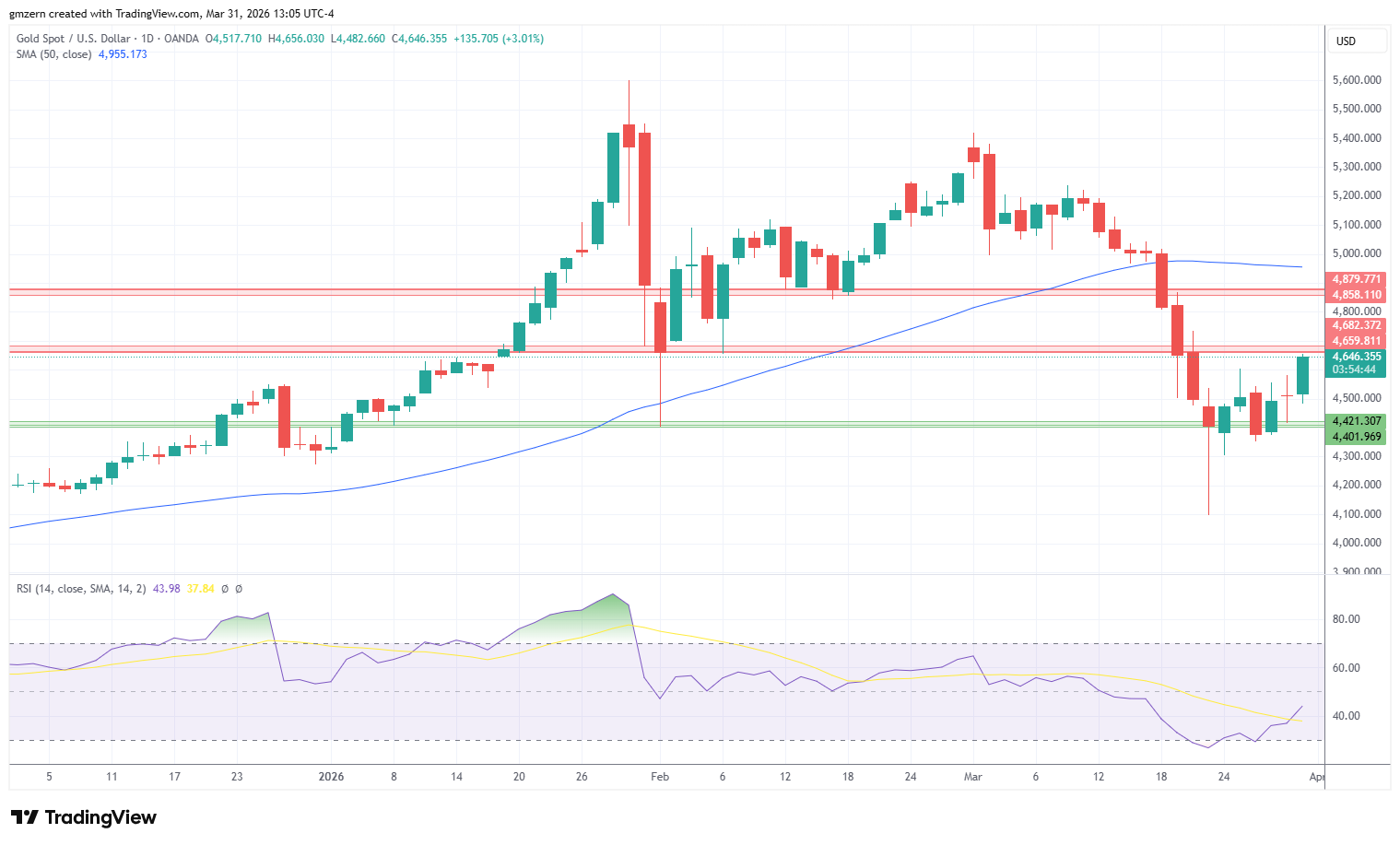The width and height of the screenshot is (1400, 845).
Task: Click the TradingView logo at the bottom
Action: point(84,817)
